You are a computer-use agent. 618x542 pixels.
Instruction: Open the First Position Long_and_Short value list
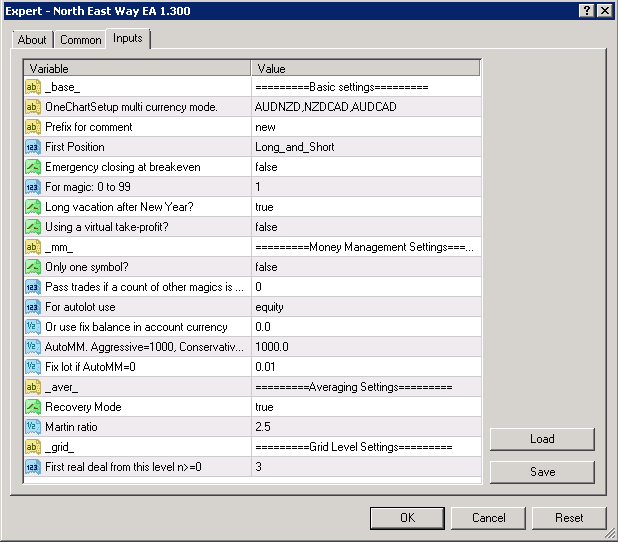click(365, 147)
